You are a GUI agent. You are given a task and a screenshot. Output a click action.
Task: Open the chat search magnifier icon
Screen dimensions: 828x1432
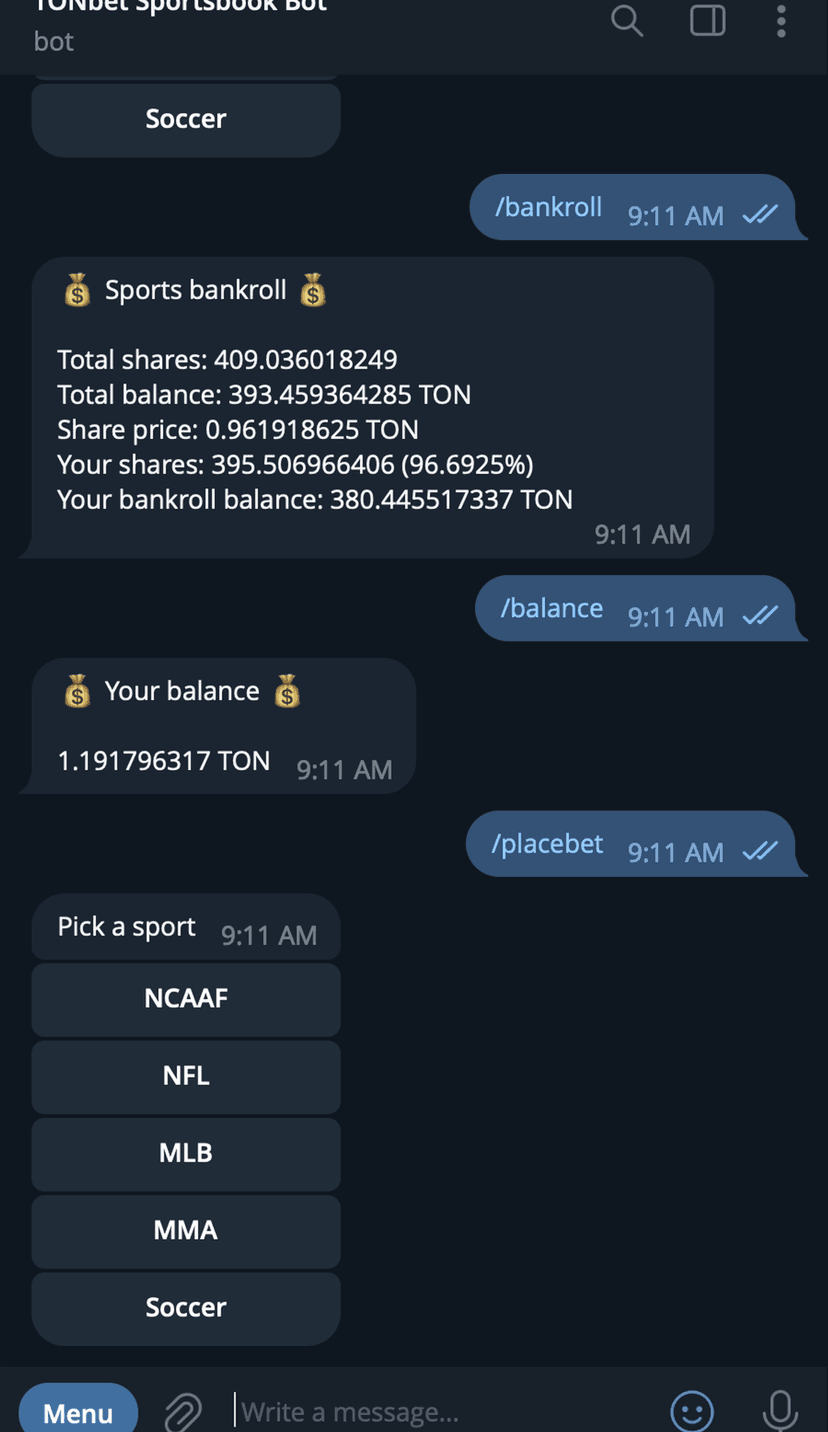click(627, 20)
